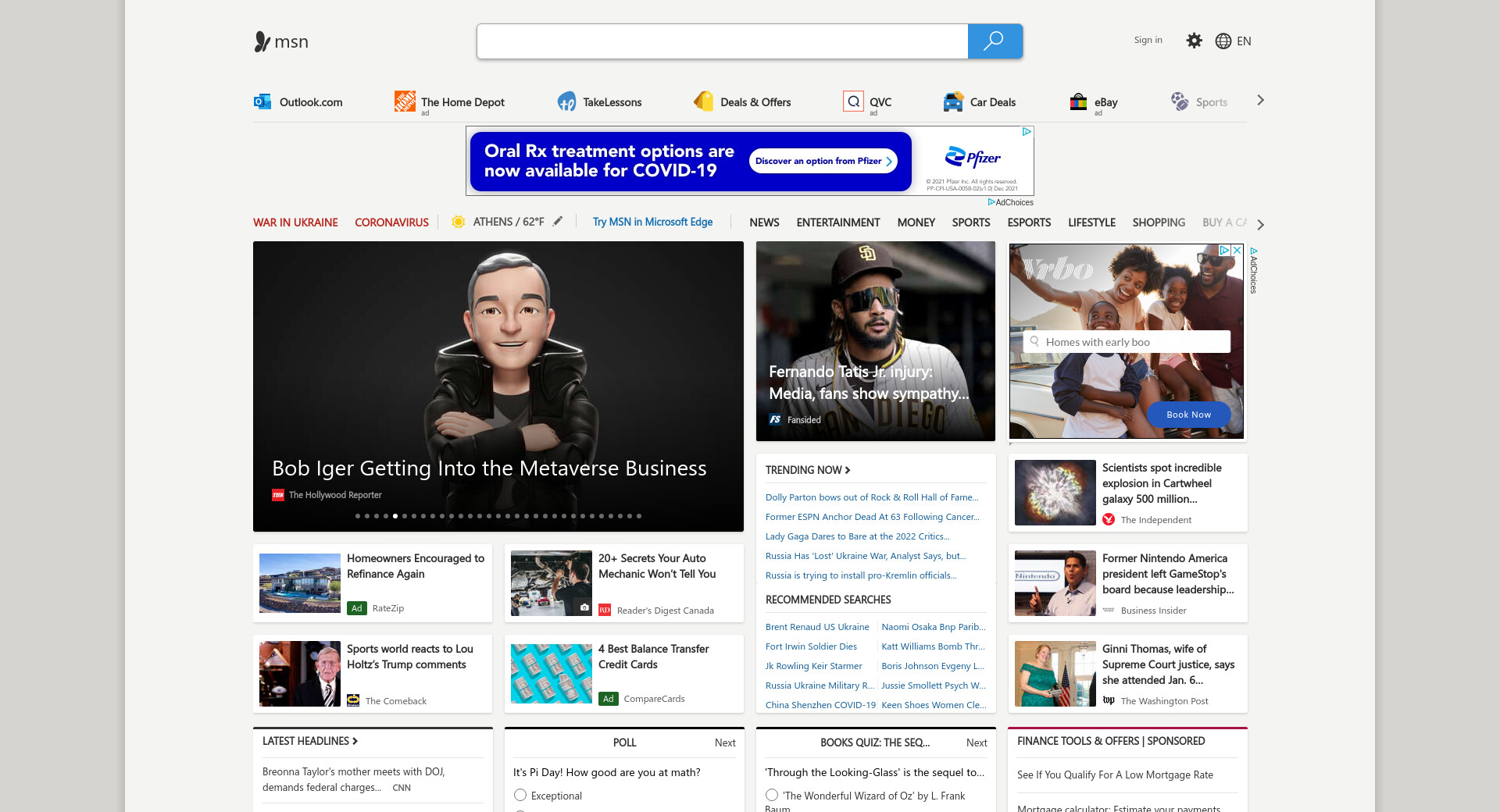Click the blue search magnifier button
This screenshot has height=812, width=1500.
pos(995,41)
